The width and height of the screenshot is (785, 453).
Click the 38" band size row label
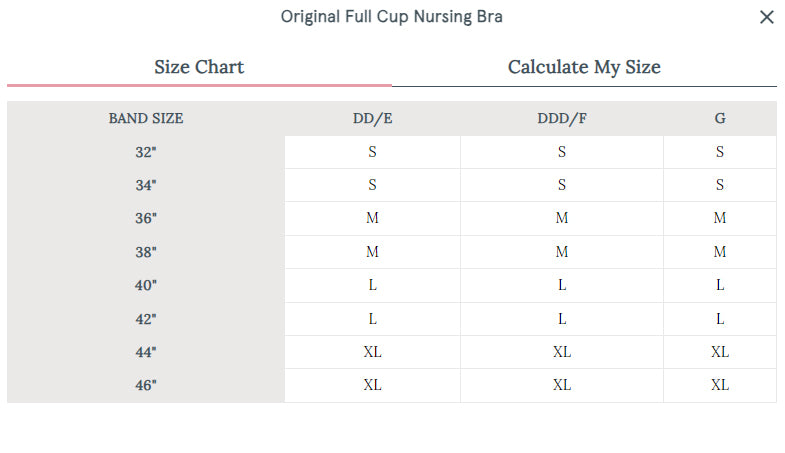tap(146, 252)
